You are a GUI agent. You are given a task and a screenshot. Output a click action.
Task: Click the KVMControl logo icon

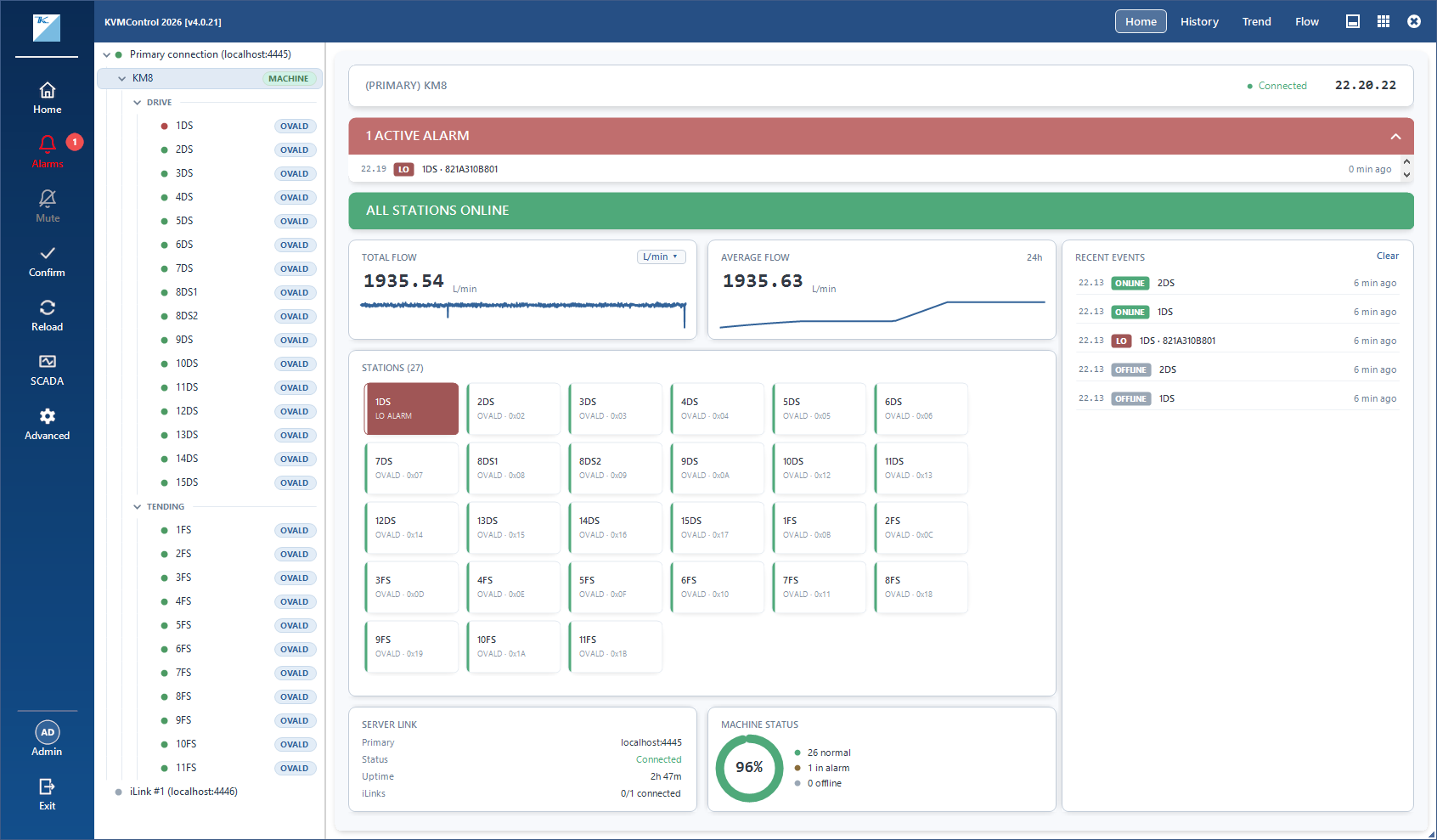pyautogui.click(x=47, y=27)
